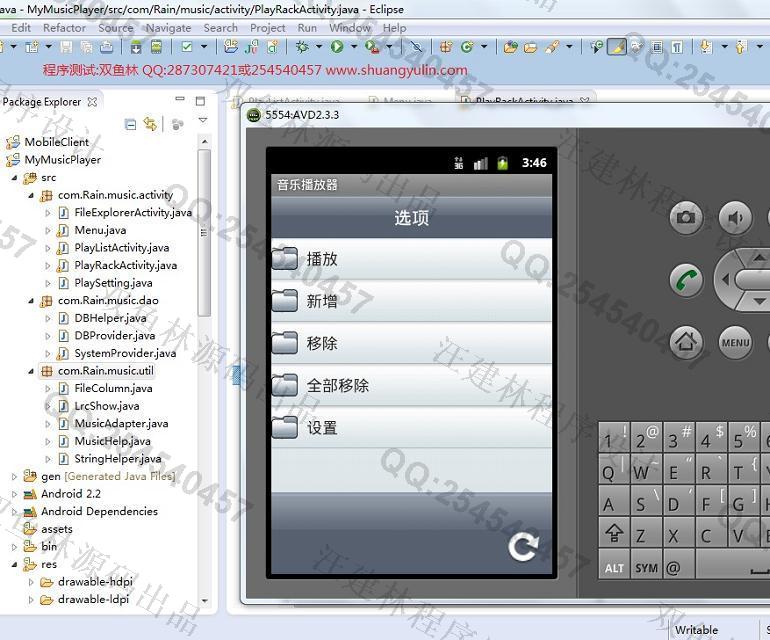
Task: Collapse the src folder in tree
Action: (x=14, y=178)
